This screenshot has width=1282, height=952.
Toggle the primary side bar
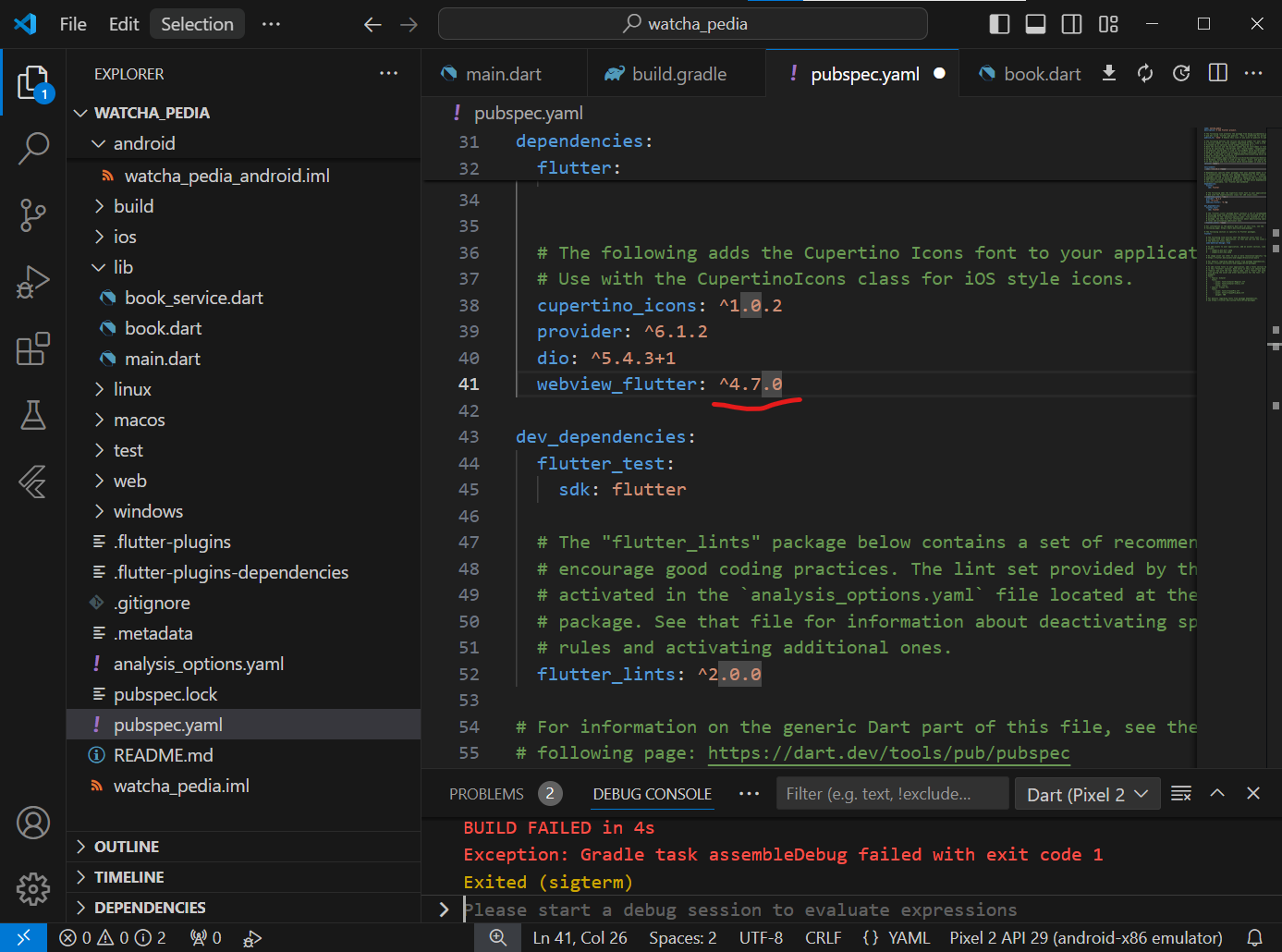(x=999, y=24)
